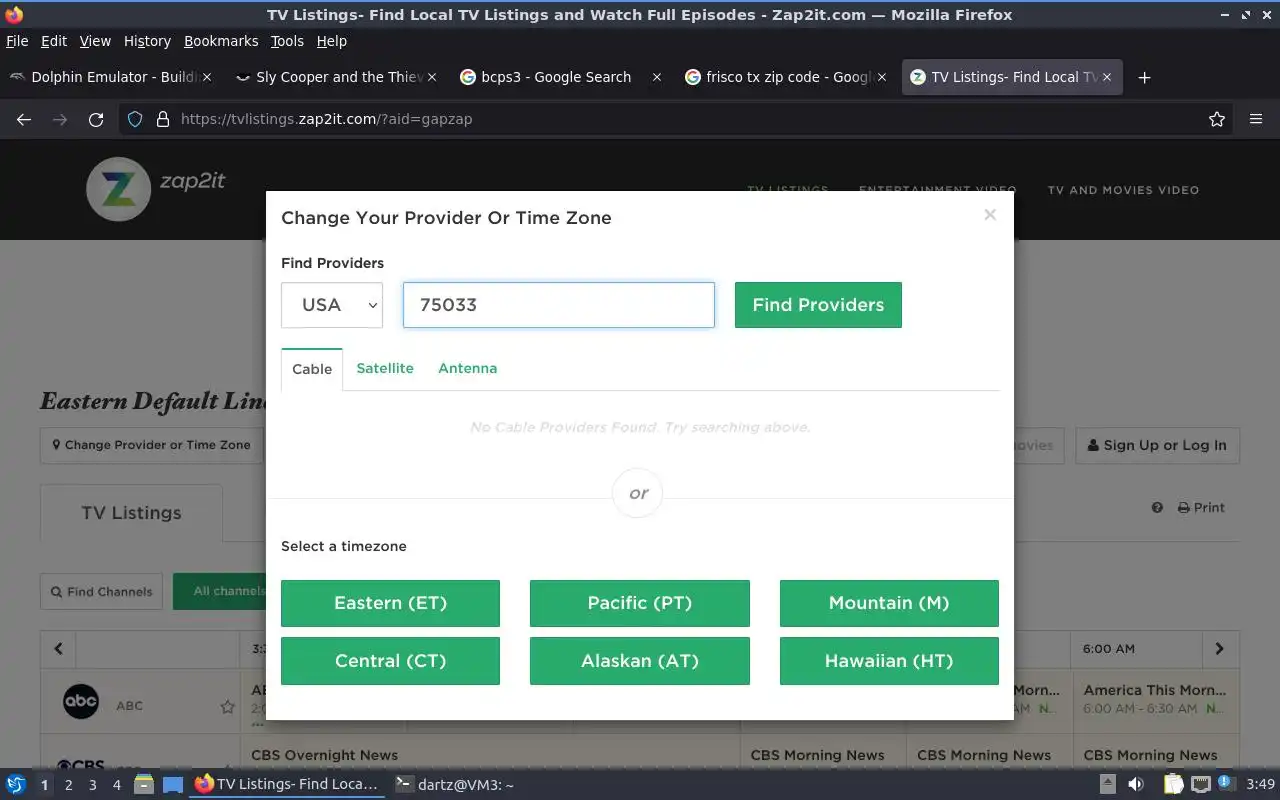This screenshot has height=800, width=1280.
Task: Click the volume speaker tray icon
Action: [1136, 785]
